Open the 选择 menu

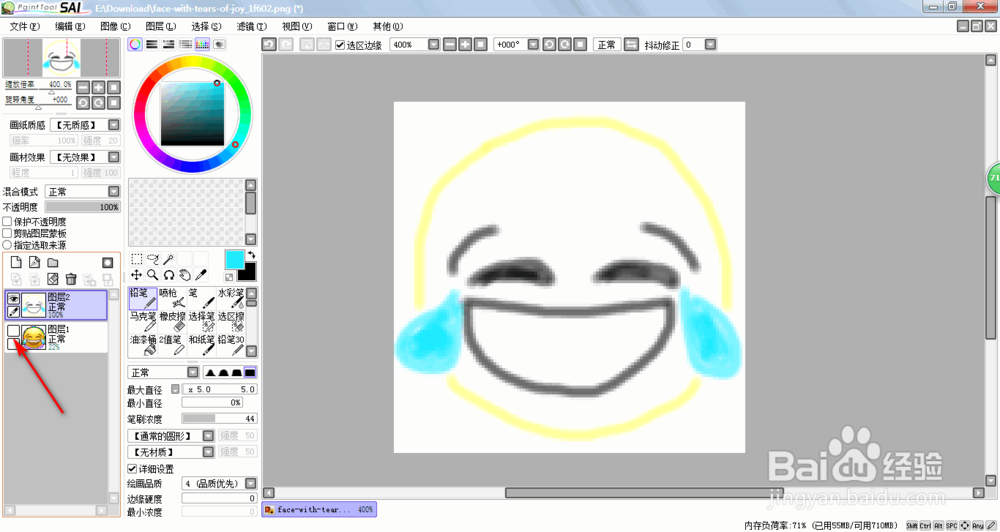pos(206,26)
